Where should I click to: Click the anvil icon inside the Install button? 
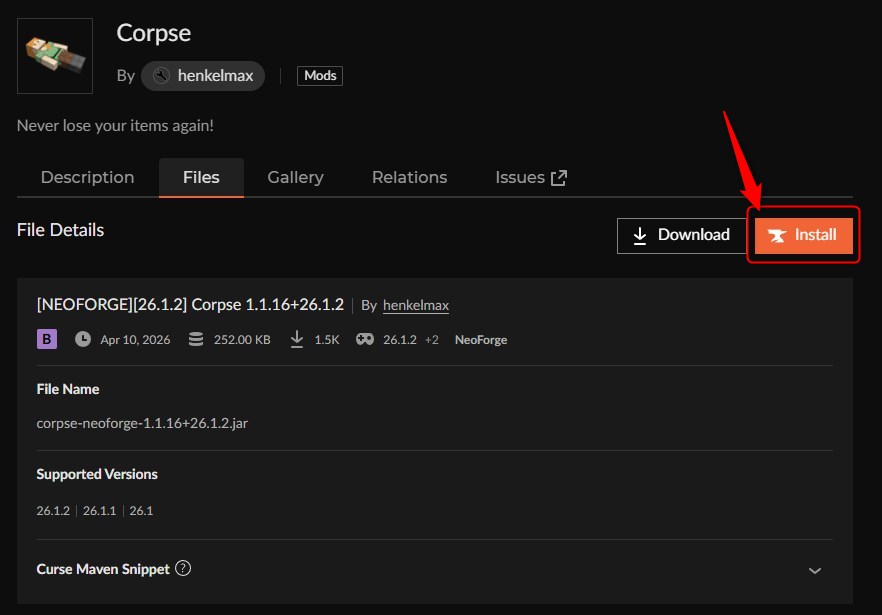(x=778, y=236)
